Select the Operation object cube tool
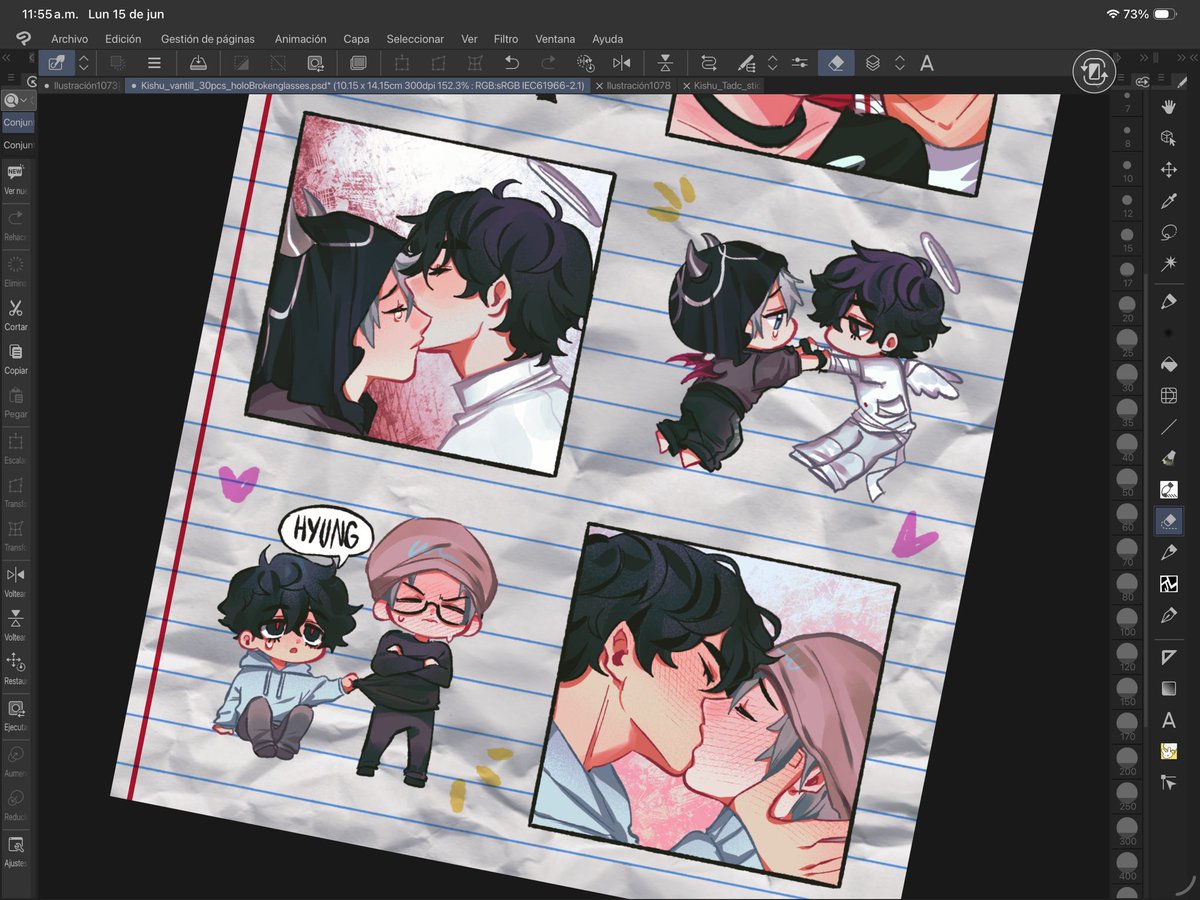The width and height of the screenshot is (1200, 900). pyautogui.click(x=1168, y=138)
